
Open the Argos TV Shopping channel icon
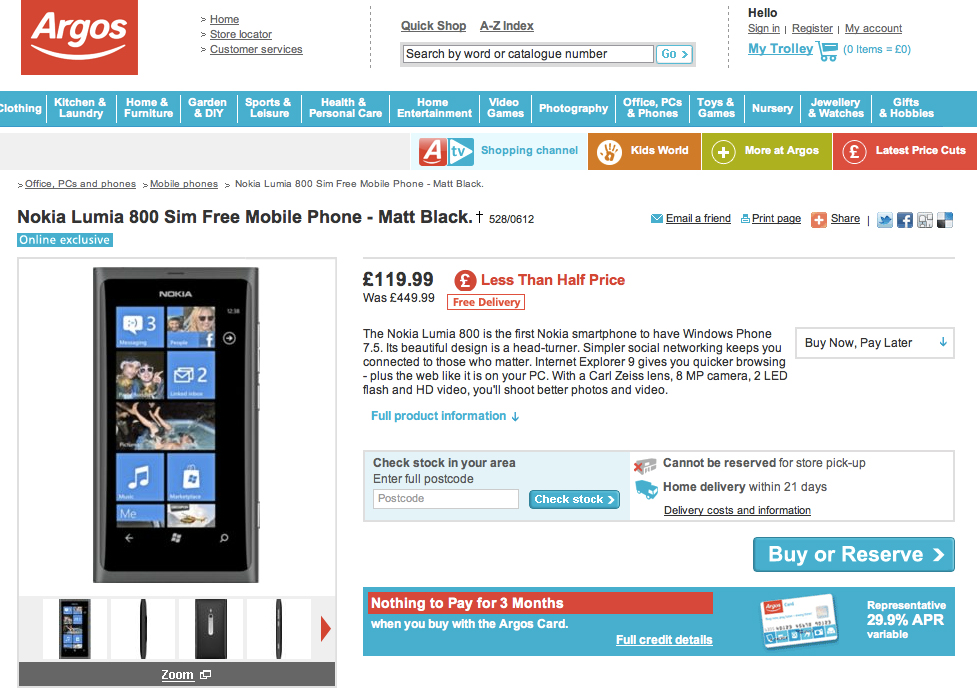click(446, 151)
